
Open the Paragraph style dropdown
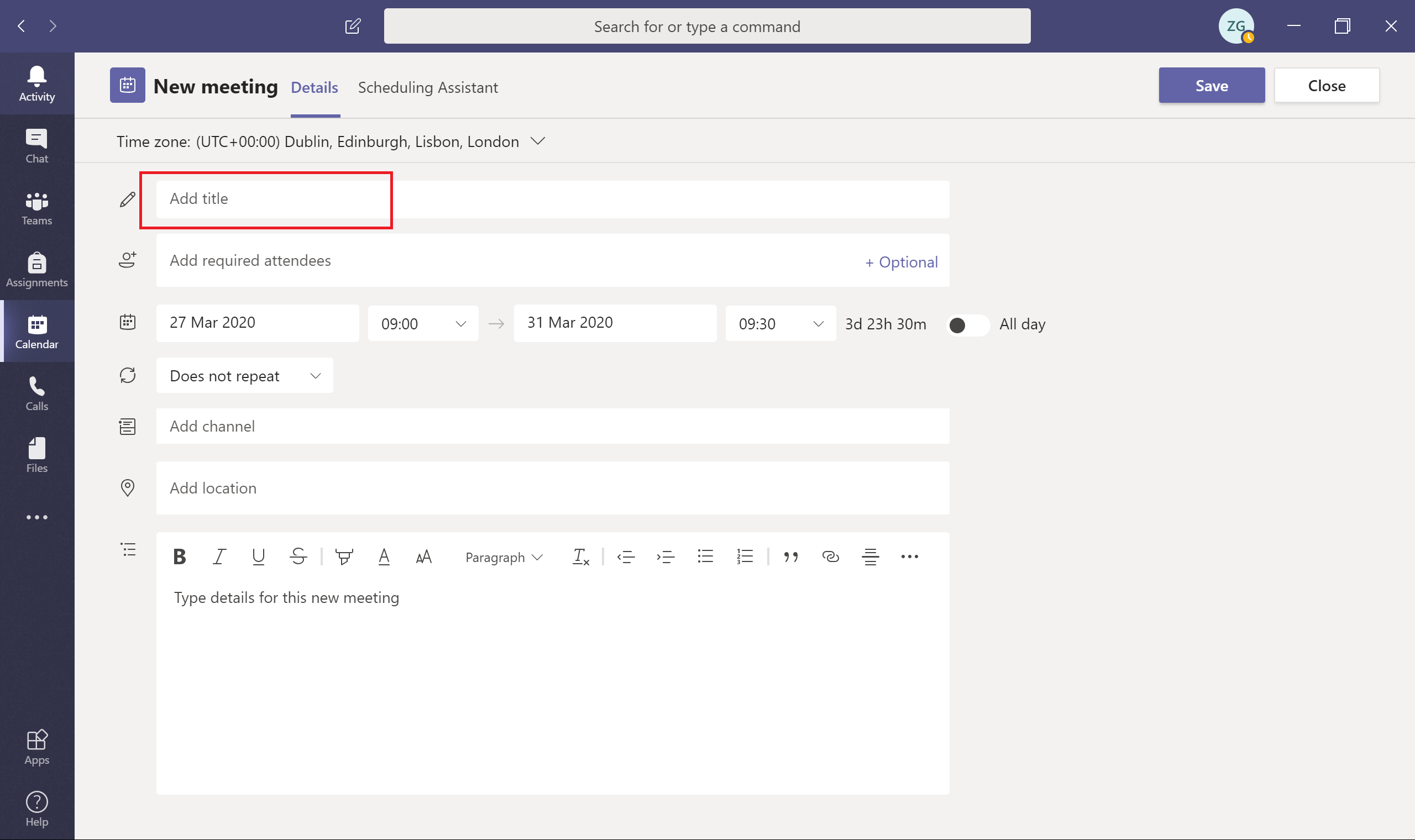click(504, 558)
